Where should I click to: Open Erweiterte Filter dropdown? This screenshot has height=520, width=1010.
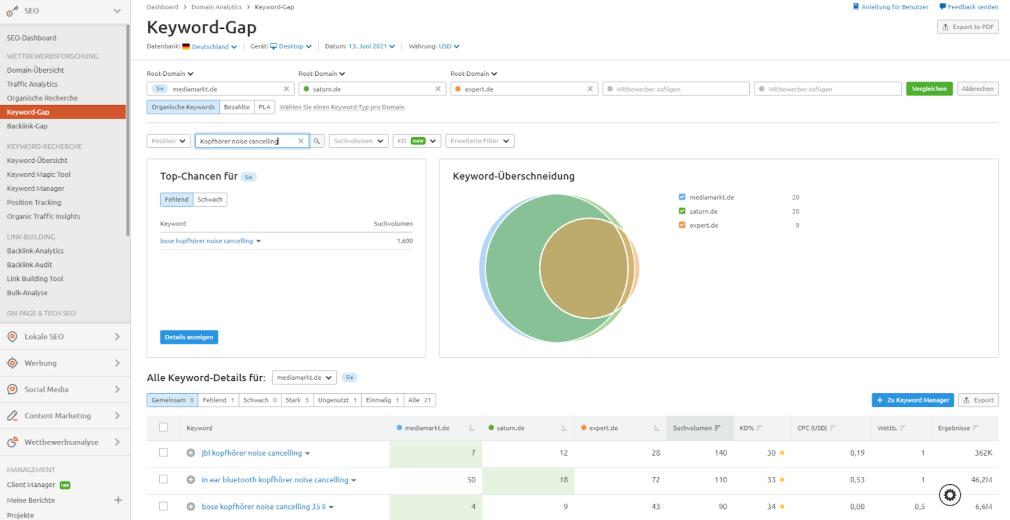click(480, 140)
